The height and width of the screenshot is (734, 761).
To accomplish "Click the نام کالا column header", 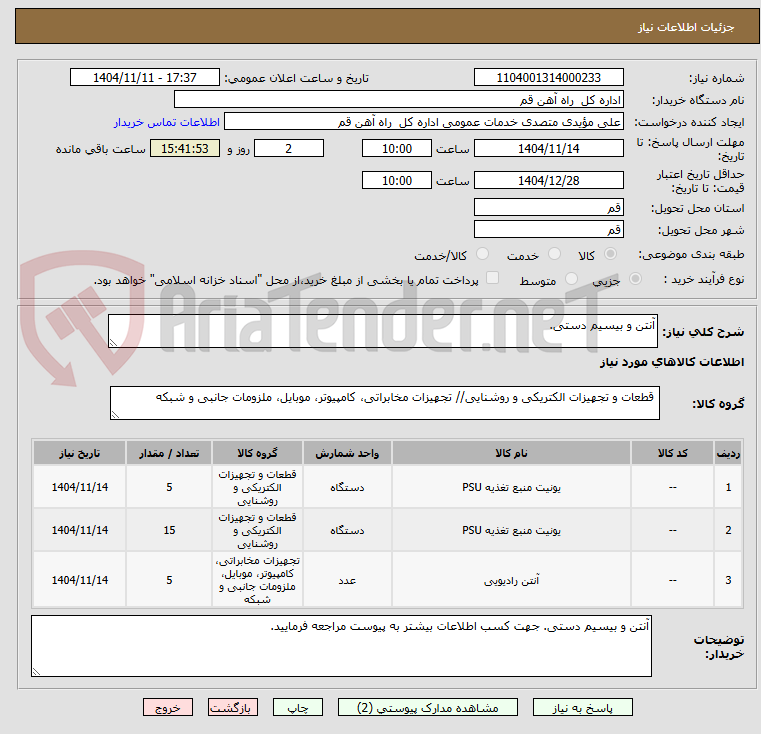I will tap(511, 453).
